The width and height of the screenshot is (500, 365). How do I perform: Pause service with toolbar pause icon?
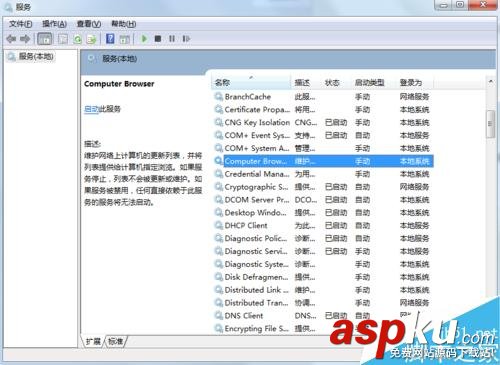(172, 39)
